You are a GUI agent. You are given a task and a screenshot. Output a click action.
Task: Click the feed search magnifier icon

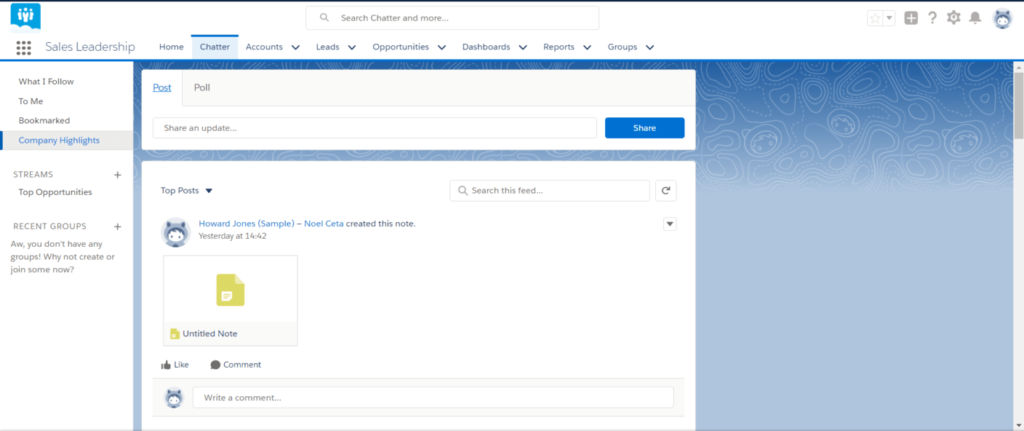click(x=463, y=191)
